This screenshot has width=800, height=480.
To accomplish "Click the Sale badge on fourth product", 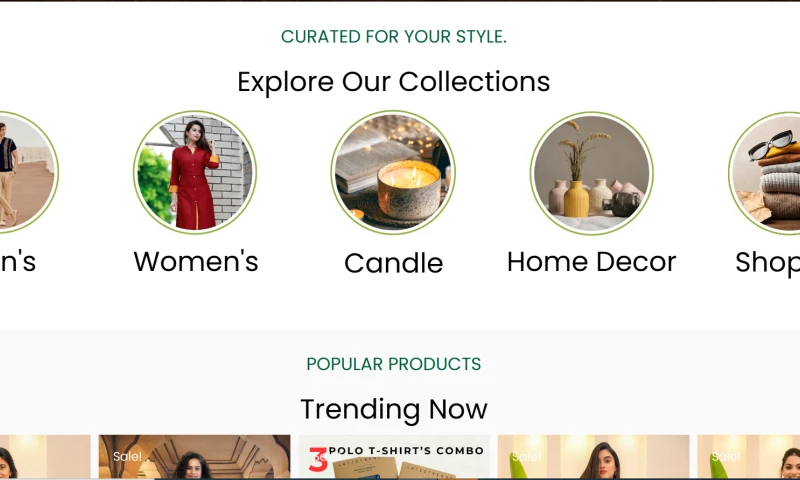I will 526,456.
